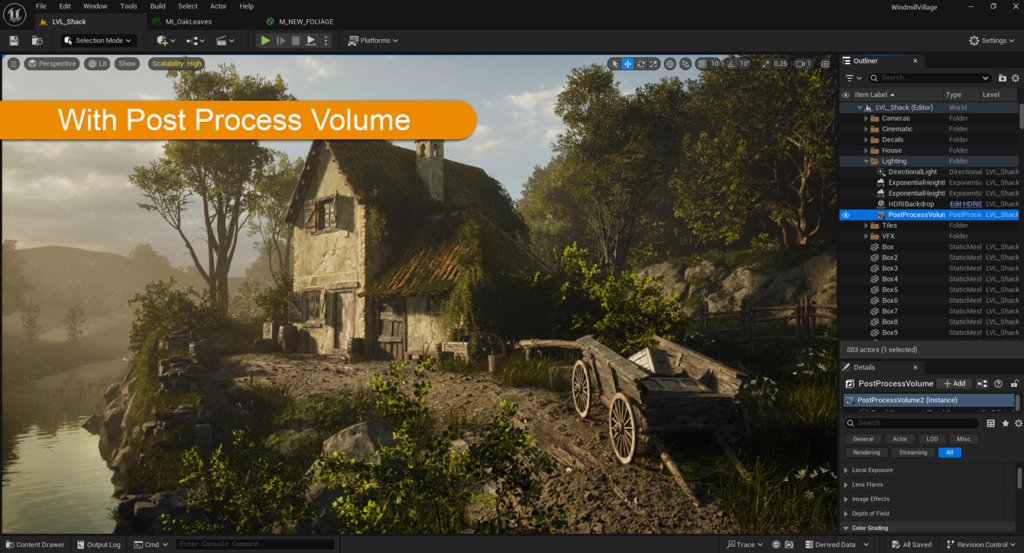Switch to the MI_OakLeaves tab
Screen dimensions: 1024x553
point(188,22)
